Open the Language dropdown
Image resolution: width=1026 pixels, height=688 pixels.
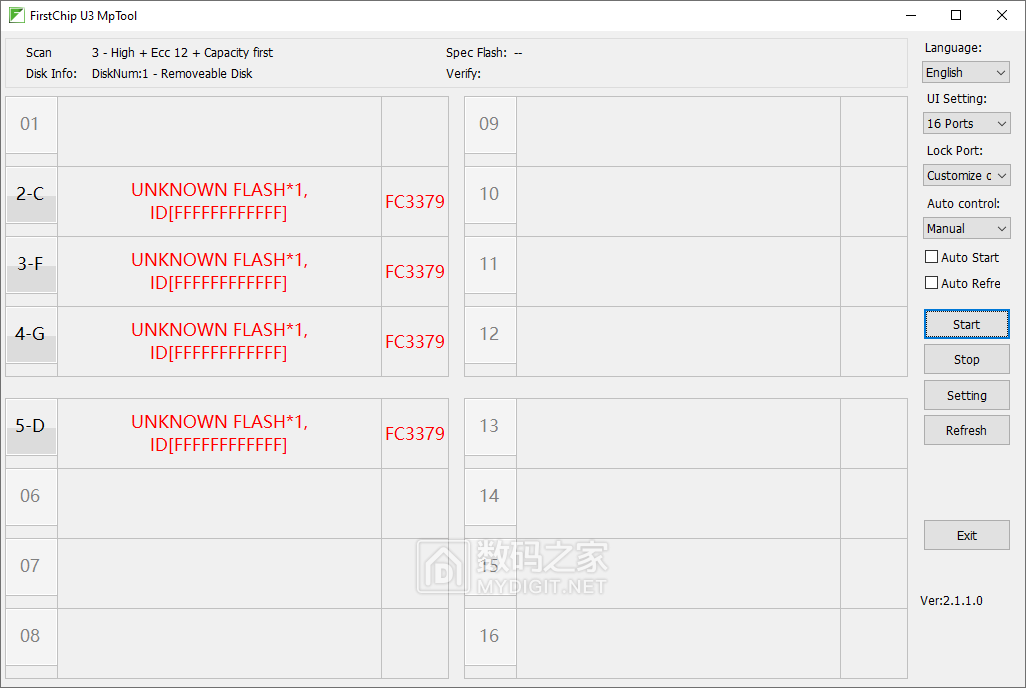966,72
